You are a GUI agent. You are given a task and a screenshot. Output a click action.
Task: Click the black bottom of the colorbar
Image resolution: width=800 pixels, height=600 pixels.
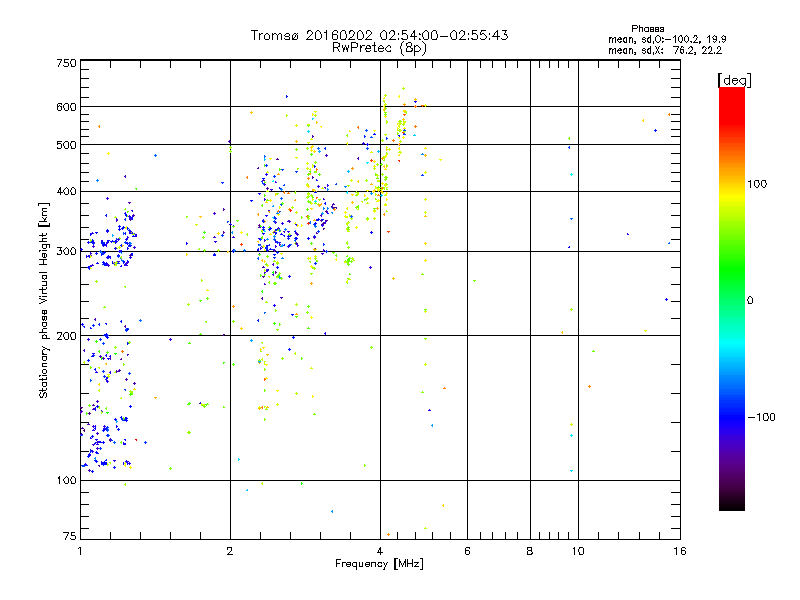pyautogui.click(x=732, y=503)
